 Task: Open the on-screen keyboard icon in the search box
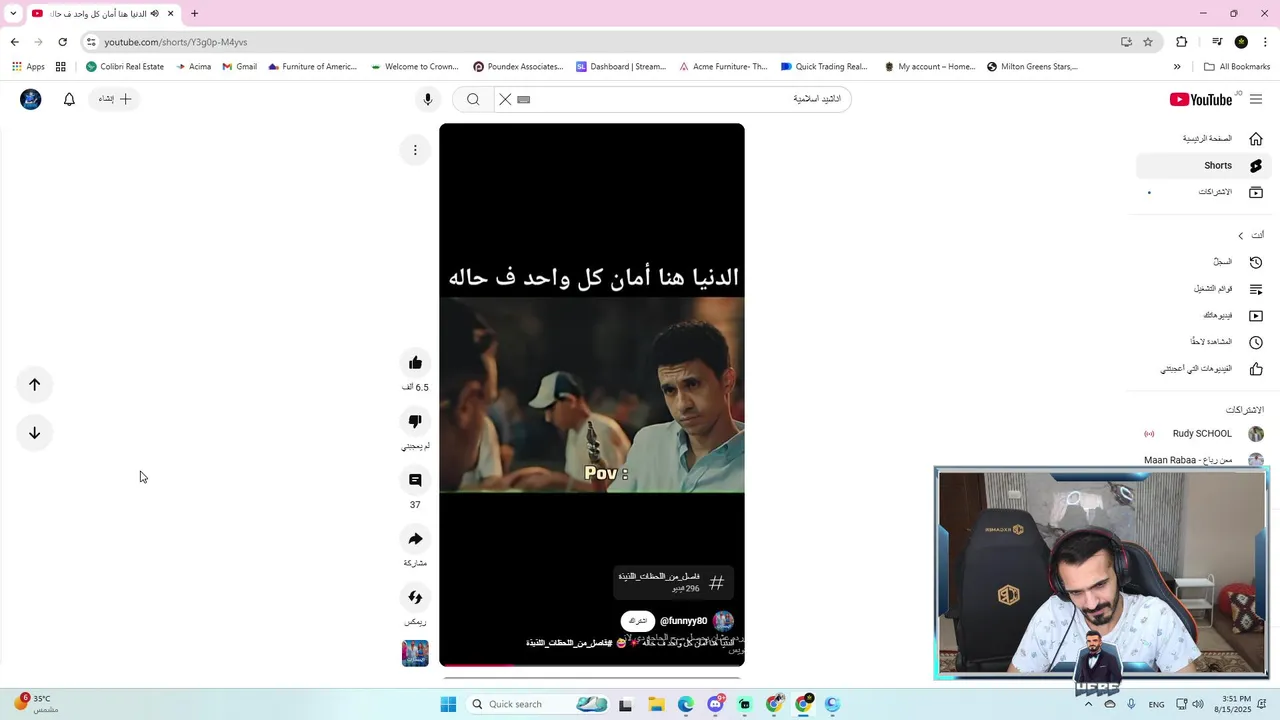(523, 100)
